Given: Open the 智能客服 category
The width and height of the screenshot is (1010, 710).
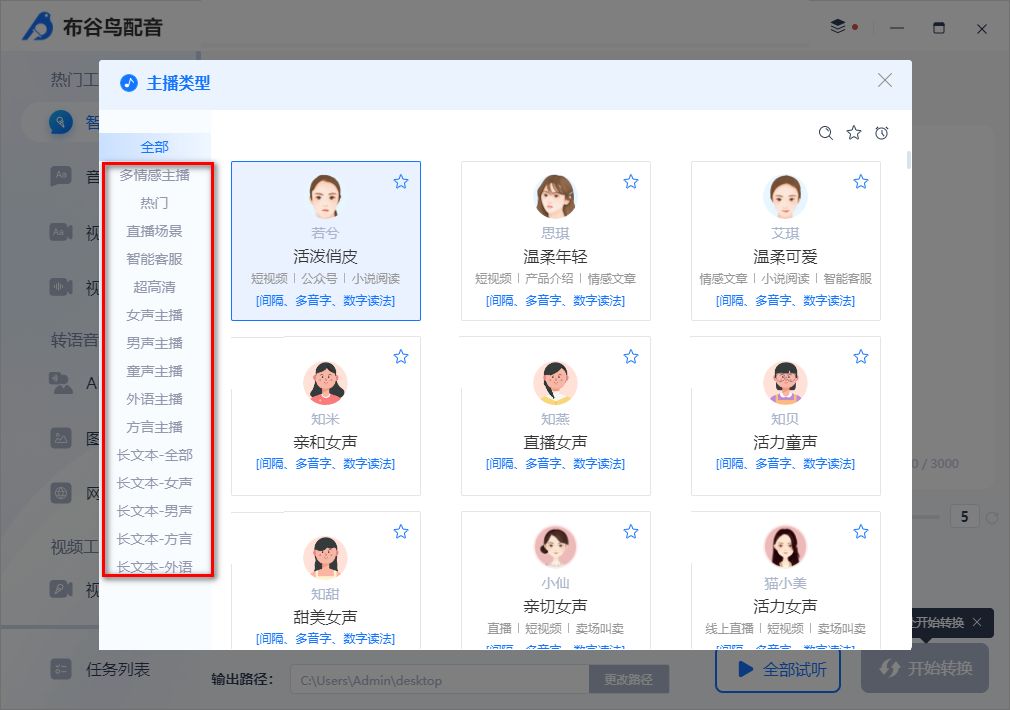Looking at the screenshot, I should tap(155, 259).
